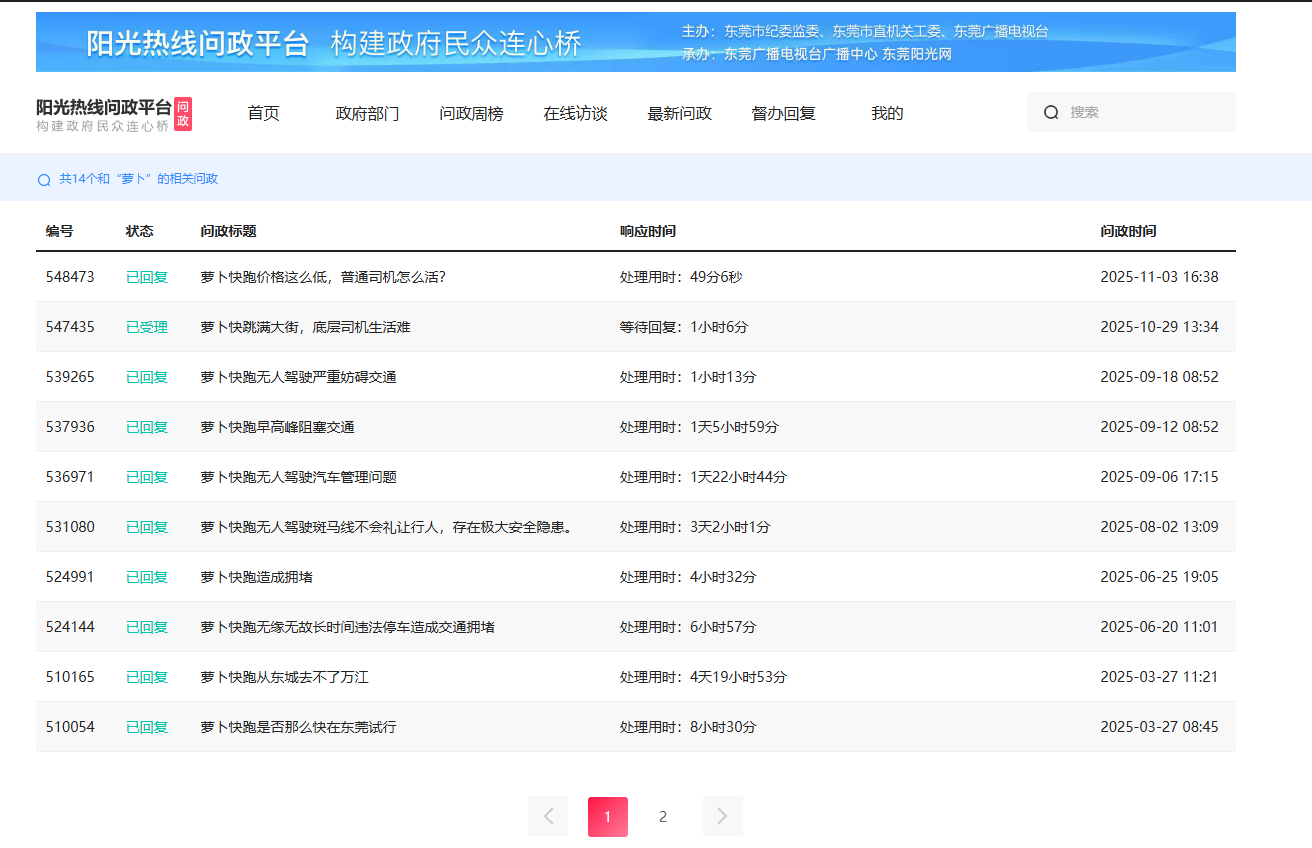The width and height of the screenshot is (1312, 848).
Task: Click into the 搜索 input field
Action: click(1145, 112)
